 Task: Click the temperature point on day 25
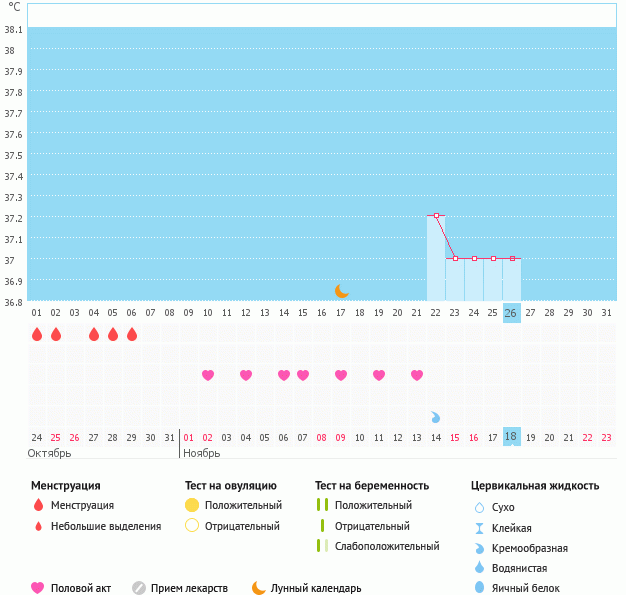click(493, 258)
